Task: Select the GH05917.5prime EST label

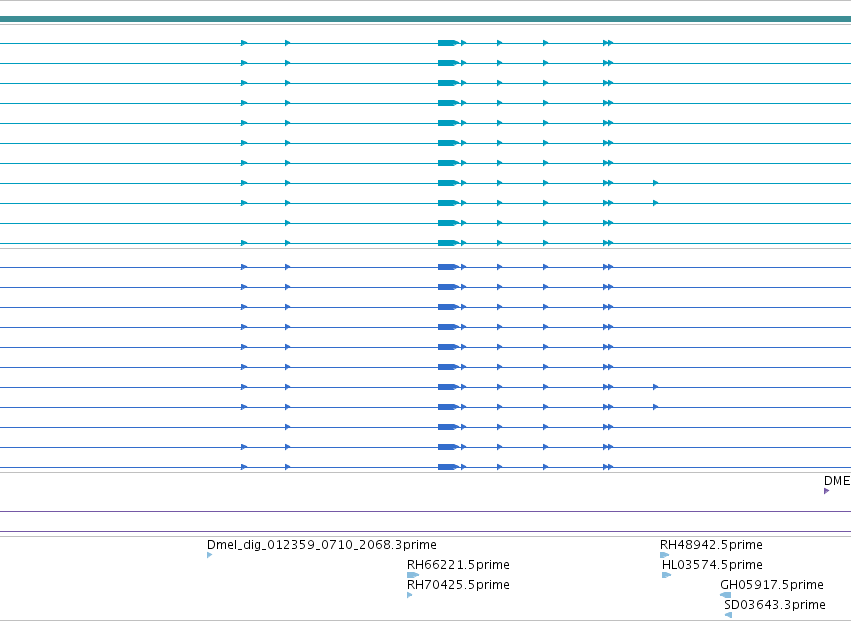Action: 772,585
